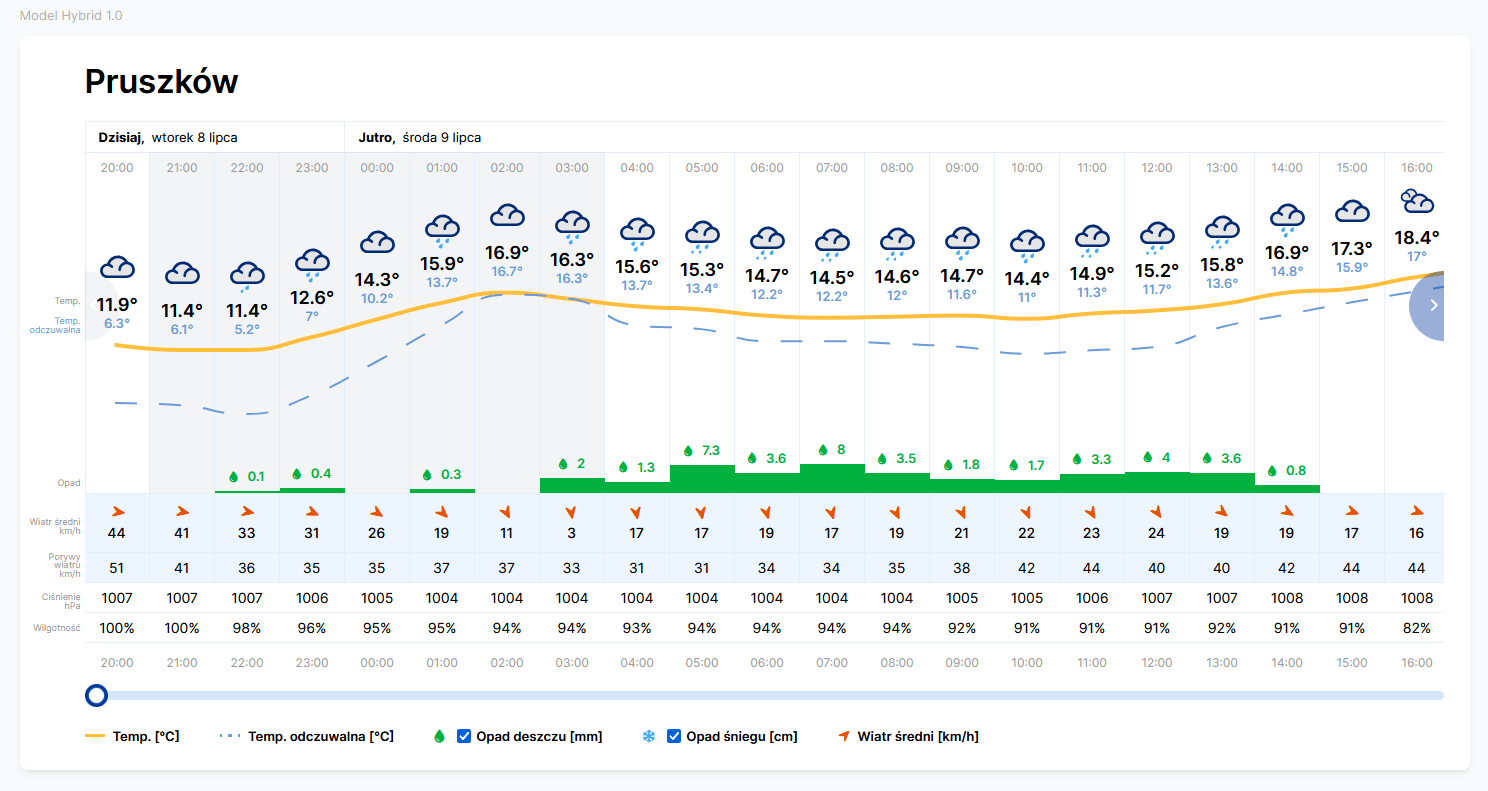Click the snowflake icon in the legend
The height and width of the screenshot is (791, 1488).
(x=648, y=737)
